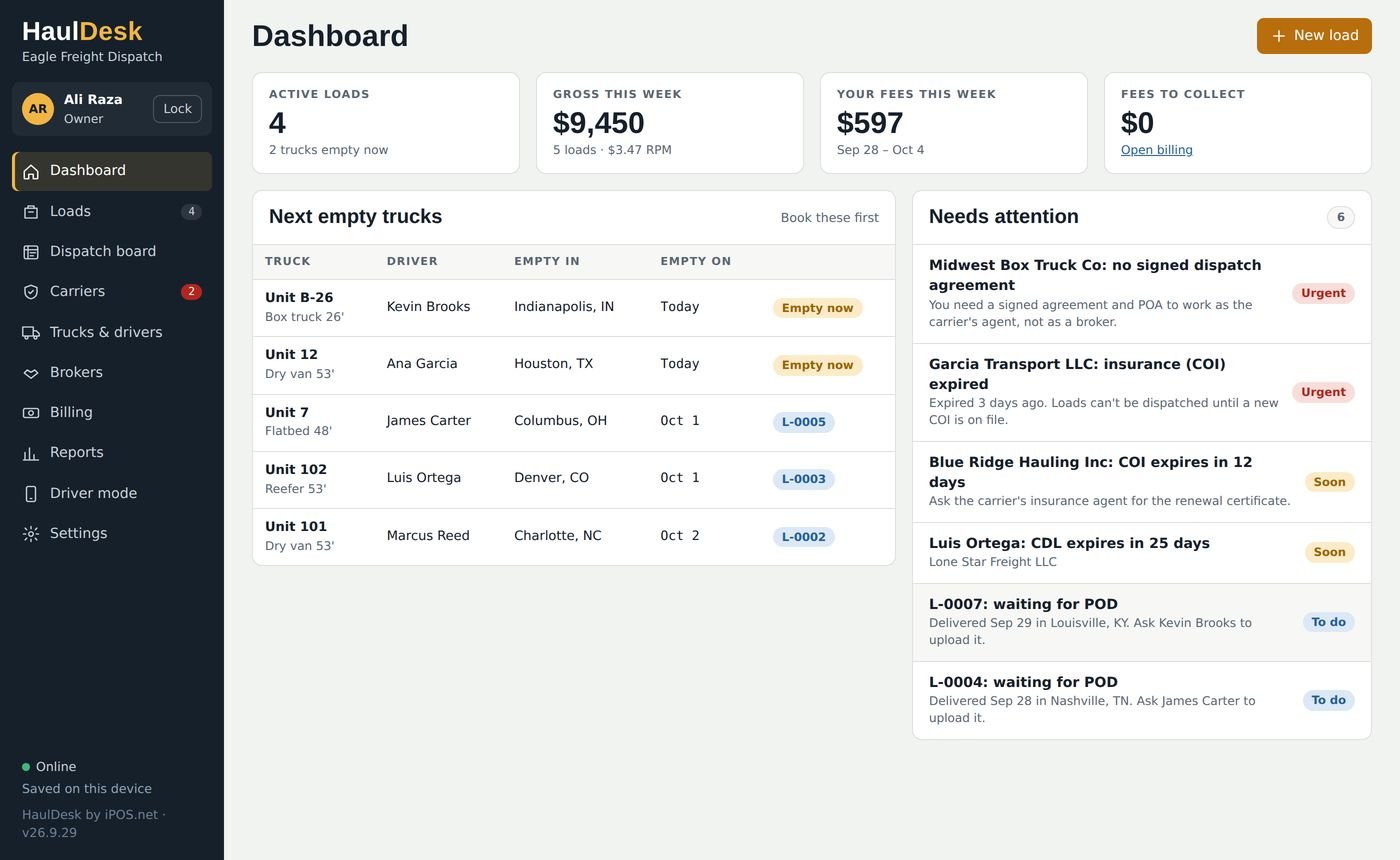Click Empty now badge for Unit B-26
Viewport: 1400px width, 860px height.
(817, 308)
